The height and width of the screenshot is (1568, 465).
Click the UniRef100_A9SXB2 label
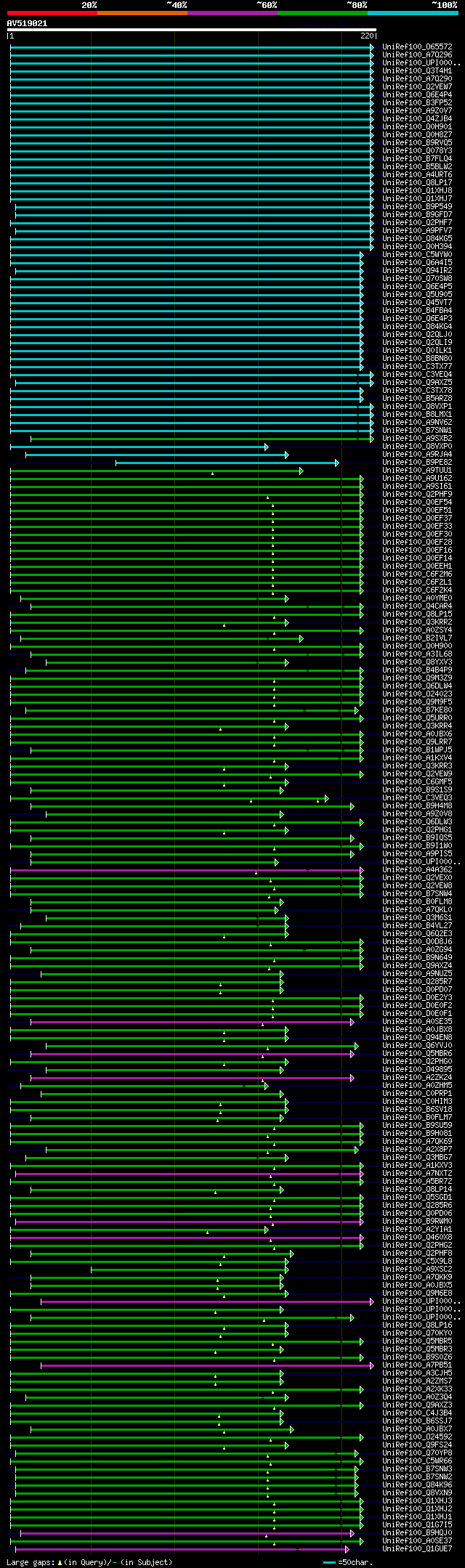point(417,439)
